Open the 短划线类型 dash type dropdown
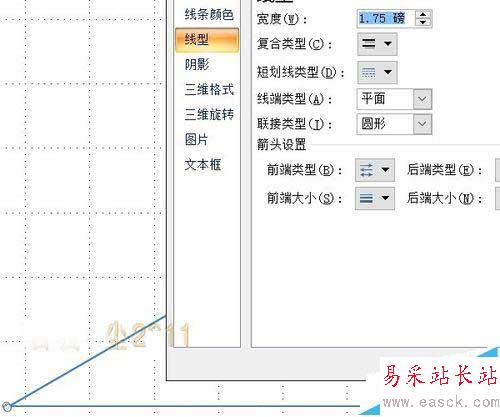The image size is (500, 417). coord(377,72)
